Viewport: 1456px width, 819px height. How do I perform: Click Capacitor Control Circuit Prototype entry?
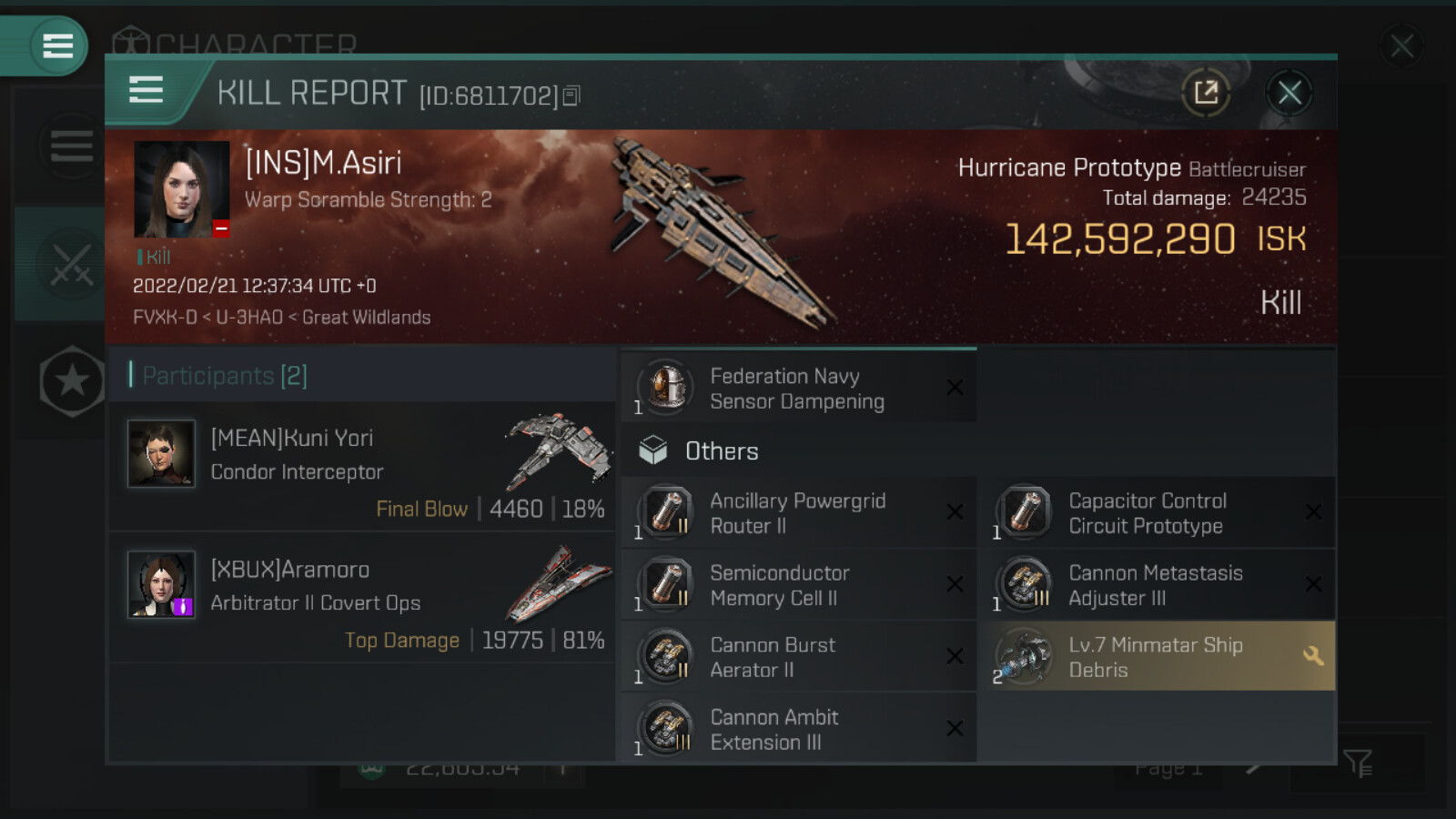(x=1147, y=513)
